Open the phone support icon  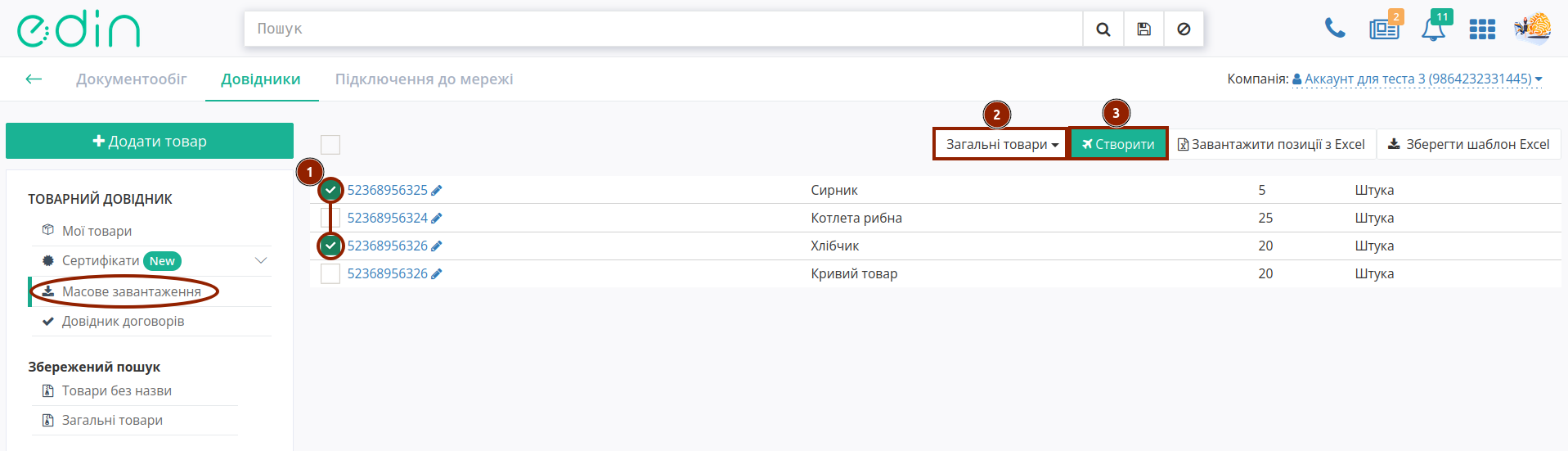pyautogui.click(x=1334, y=29)
